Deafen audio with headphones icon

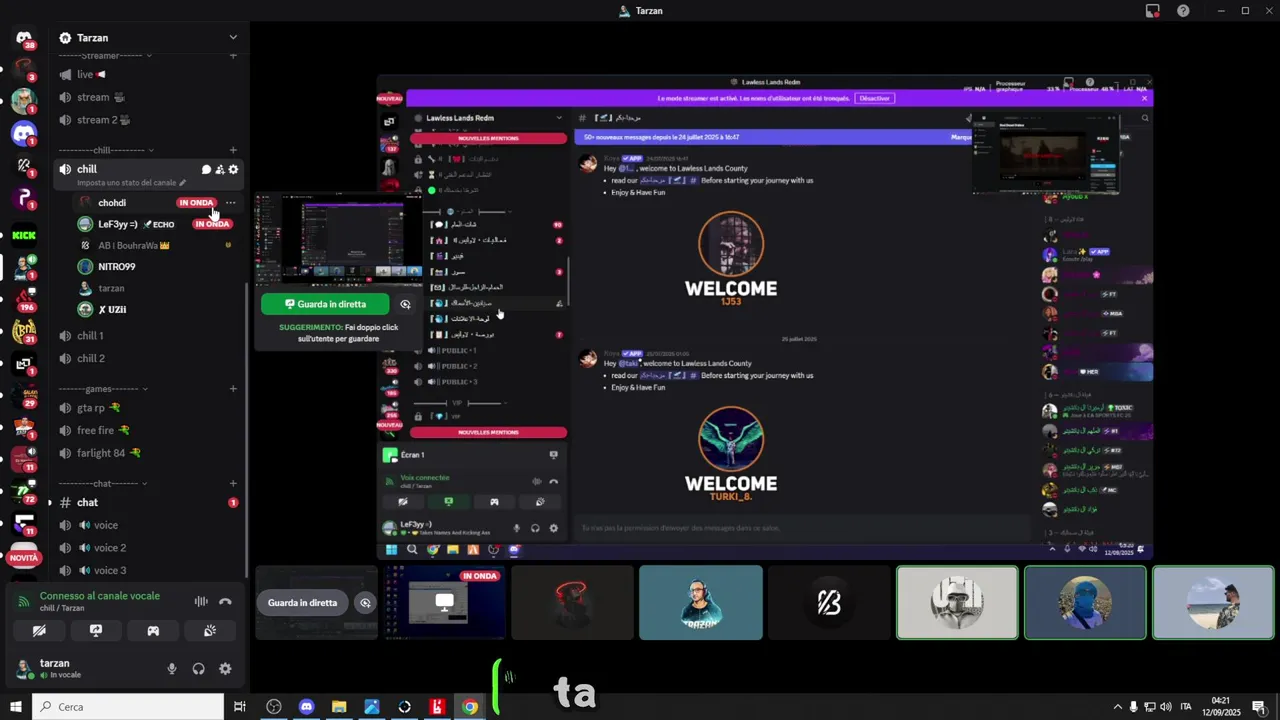tap(198, 669)
